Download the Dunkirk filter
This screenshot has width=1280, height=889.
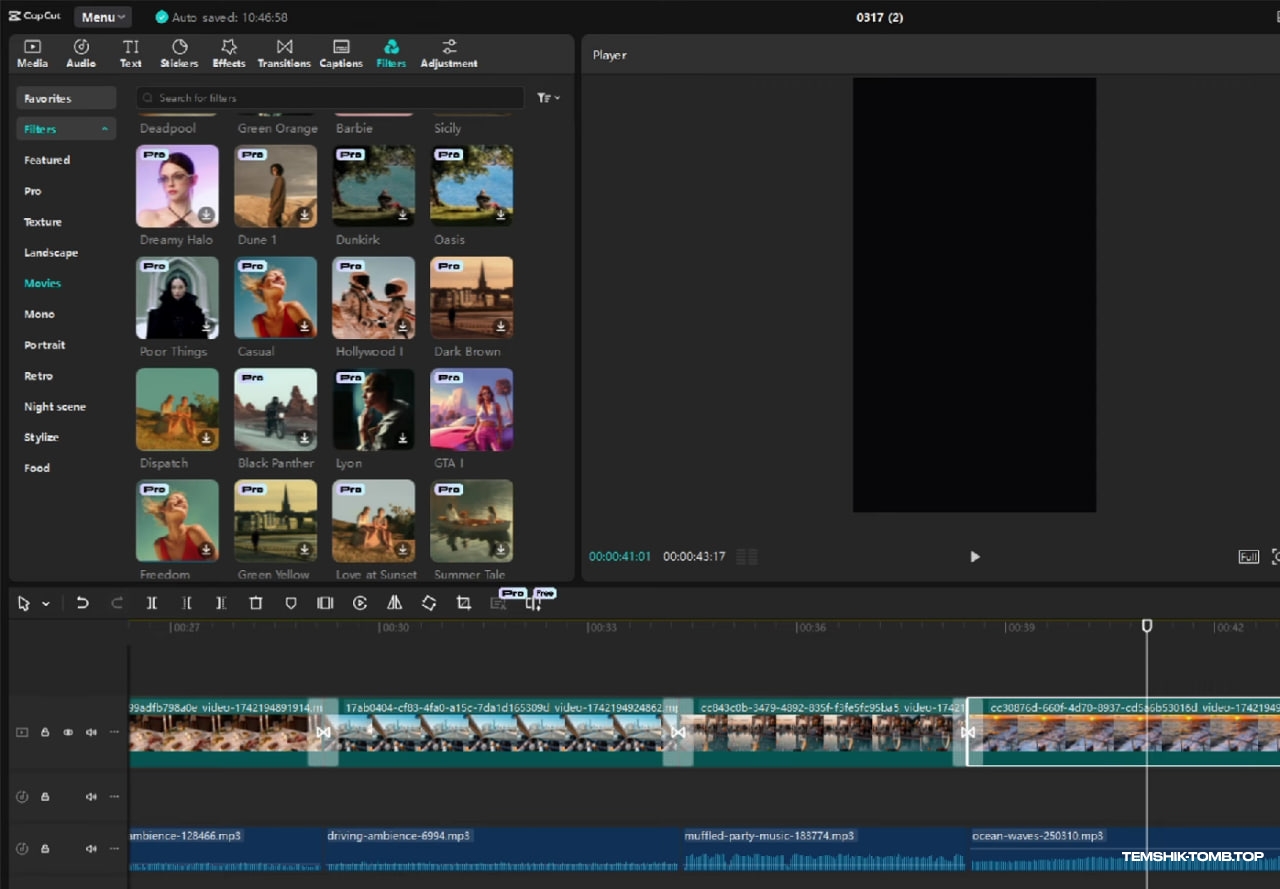(x=403, y=215)
